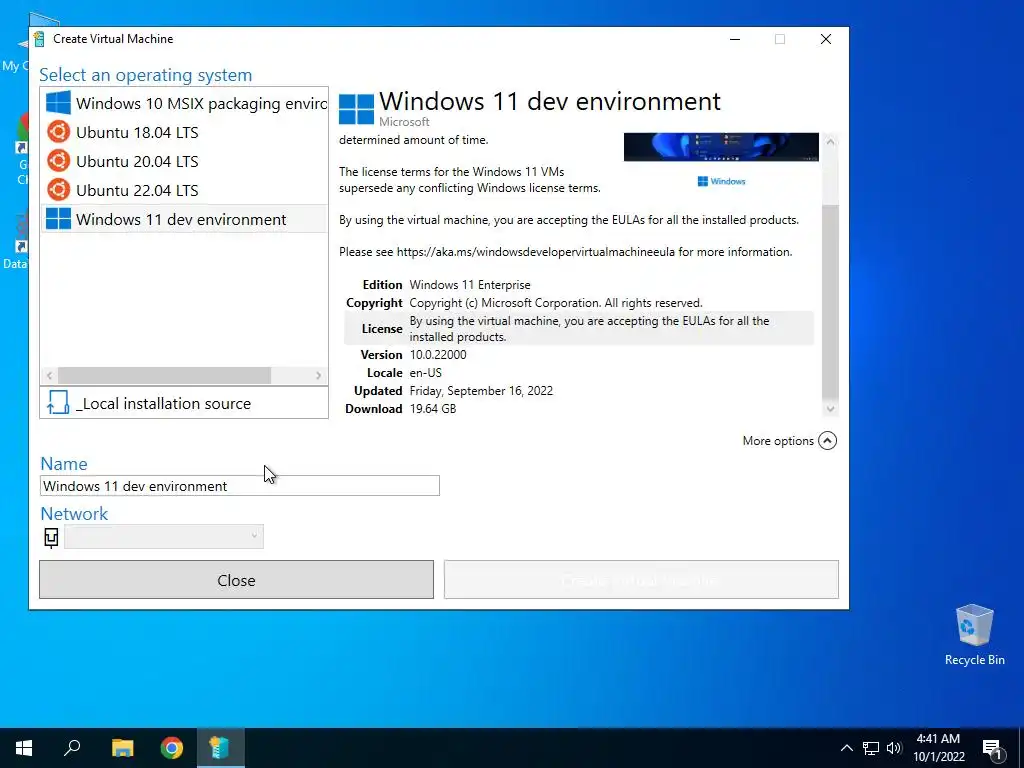Image resolution: width=1024 pixels, height=768 pixels.
Task: Open File Explorer from taskbar
Action: coord(122,748)
